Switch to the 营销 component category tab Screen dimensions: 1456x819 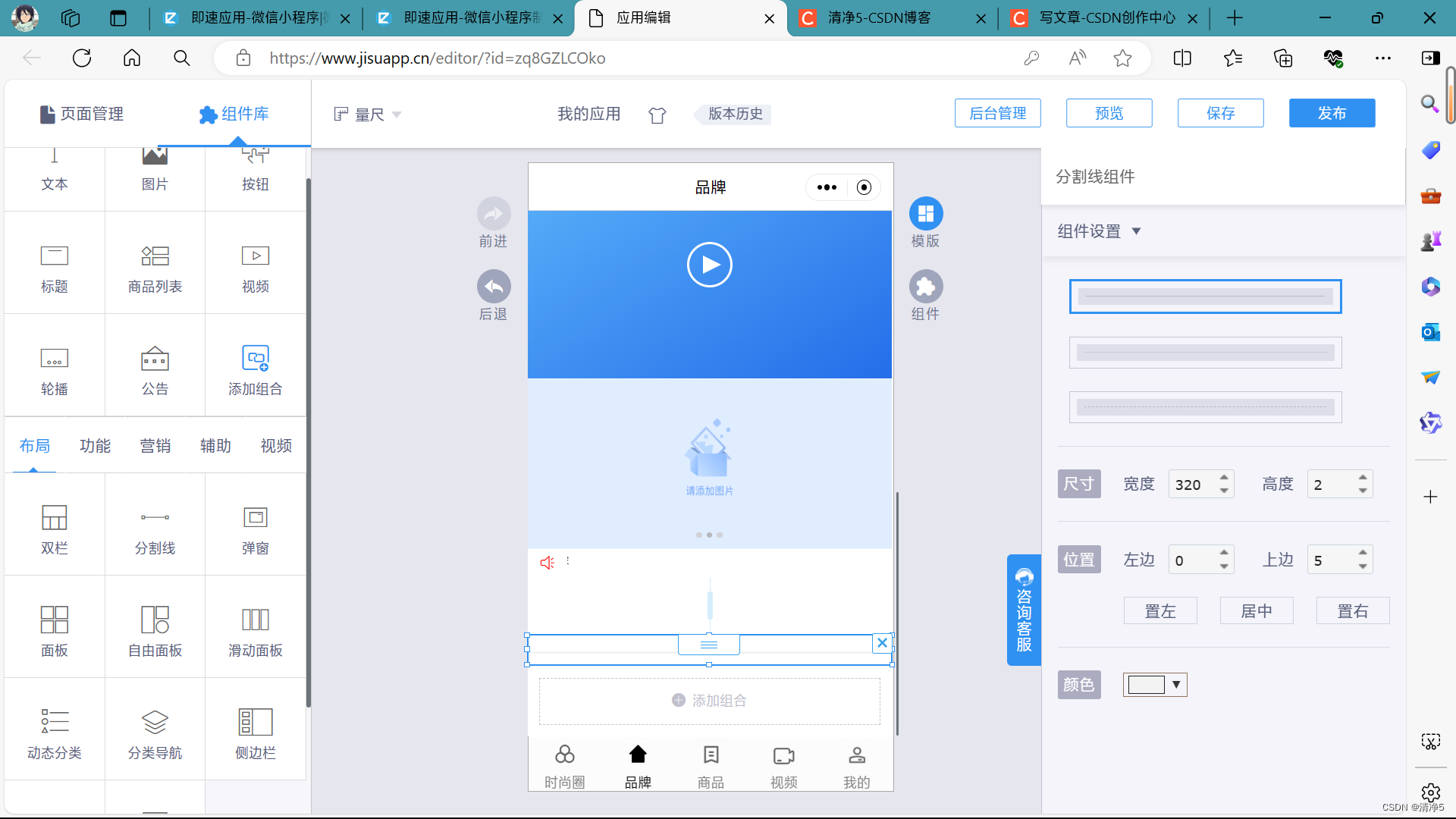point(155,446)
